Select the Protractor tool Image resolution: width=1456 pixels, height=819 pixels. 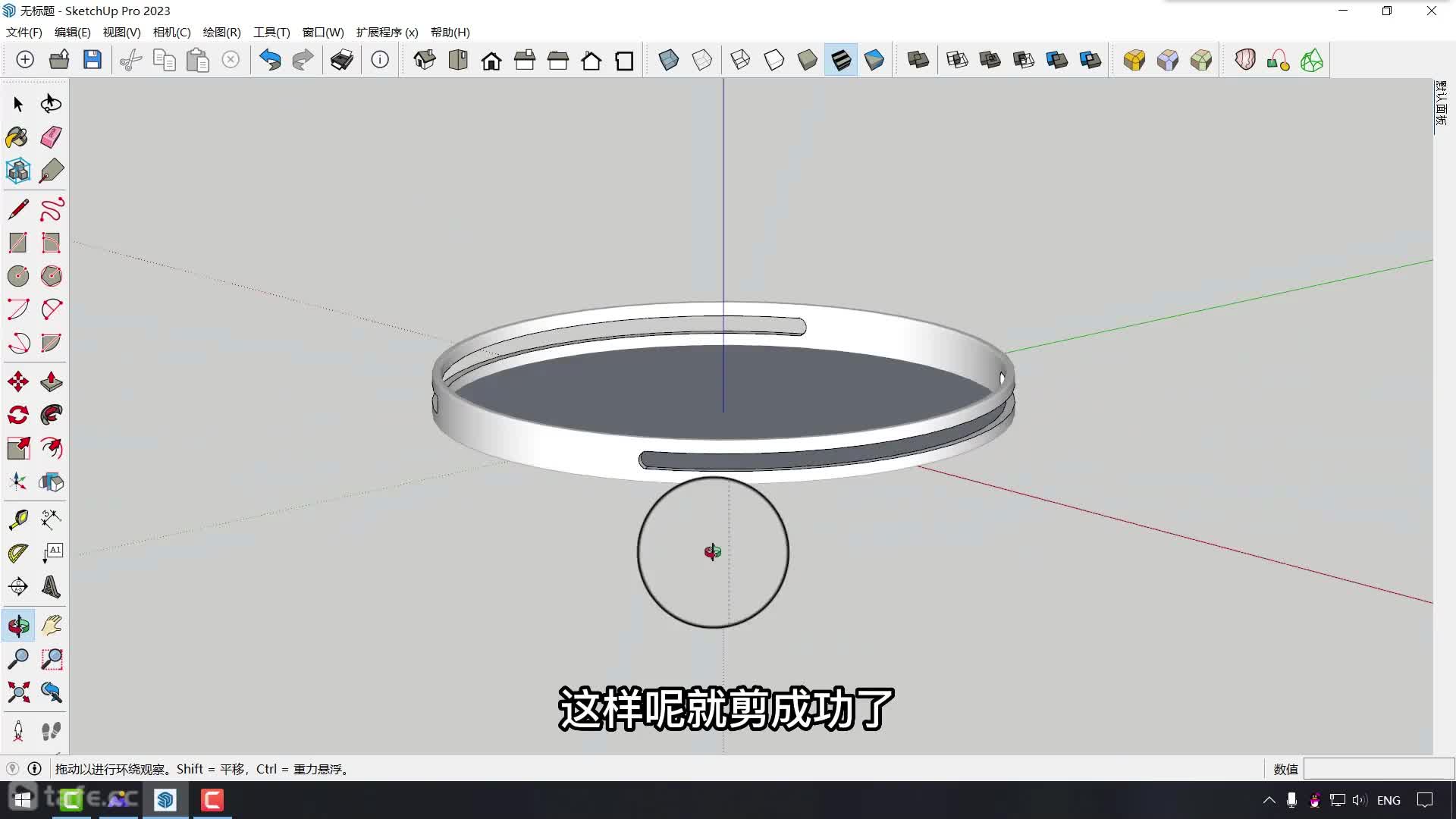point(18,553)
